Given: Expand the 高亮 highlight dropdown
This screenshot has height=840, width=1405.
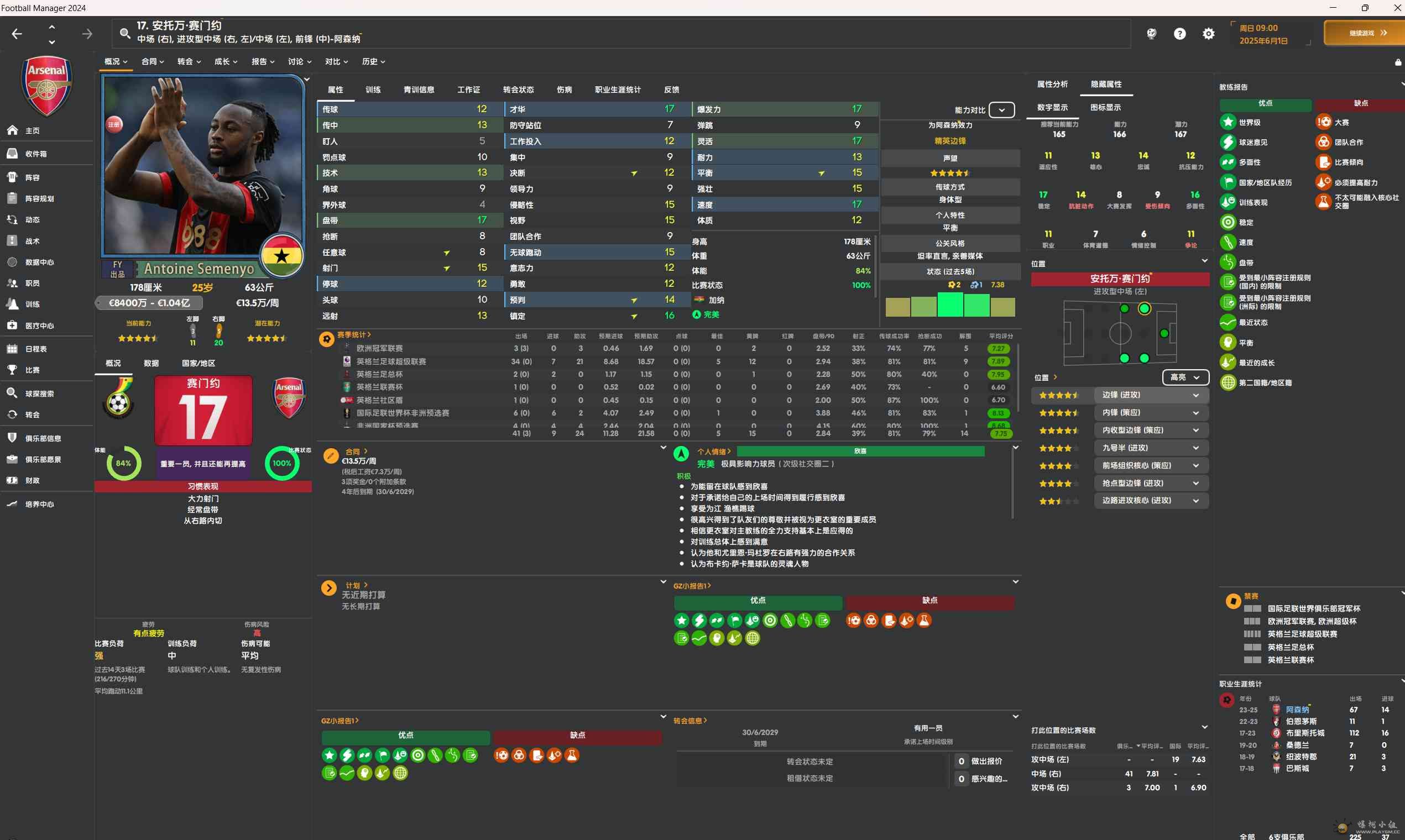Looking at the screenshot, I should [x=1185, y=377].
